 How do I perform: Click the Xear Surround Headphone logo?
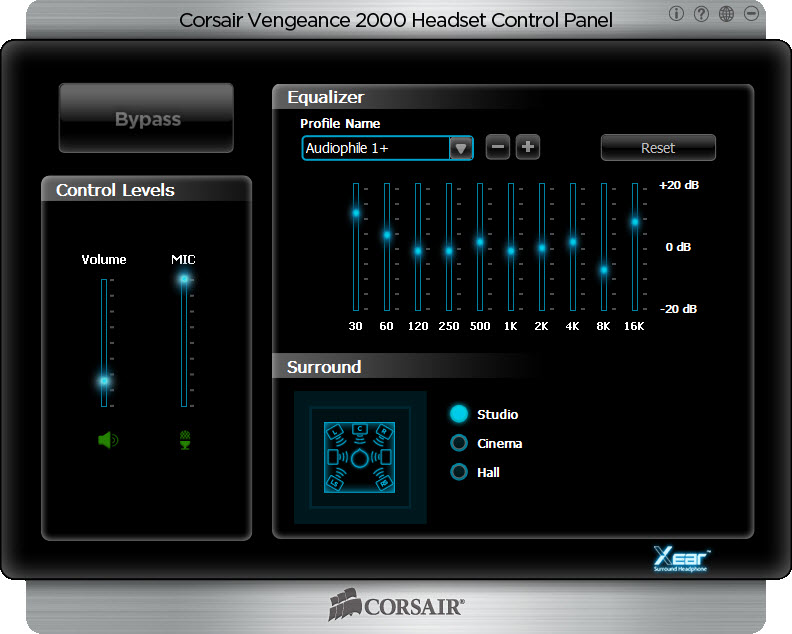pos(681,559)
